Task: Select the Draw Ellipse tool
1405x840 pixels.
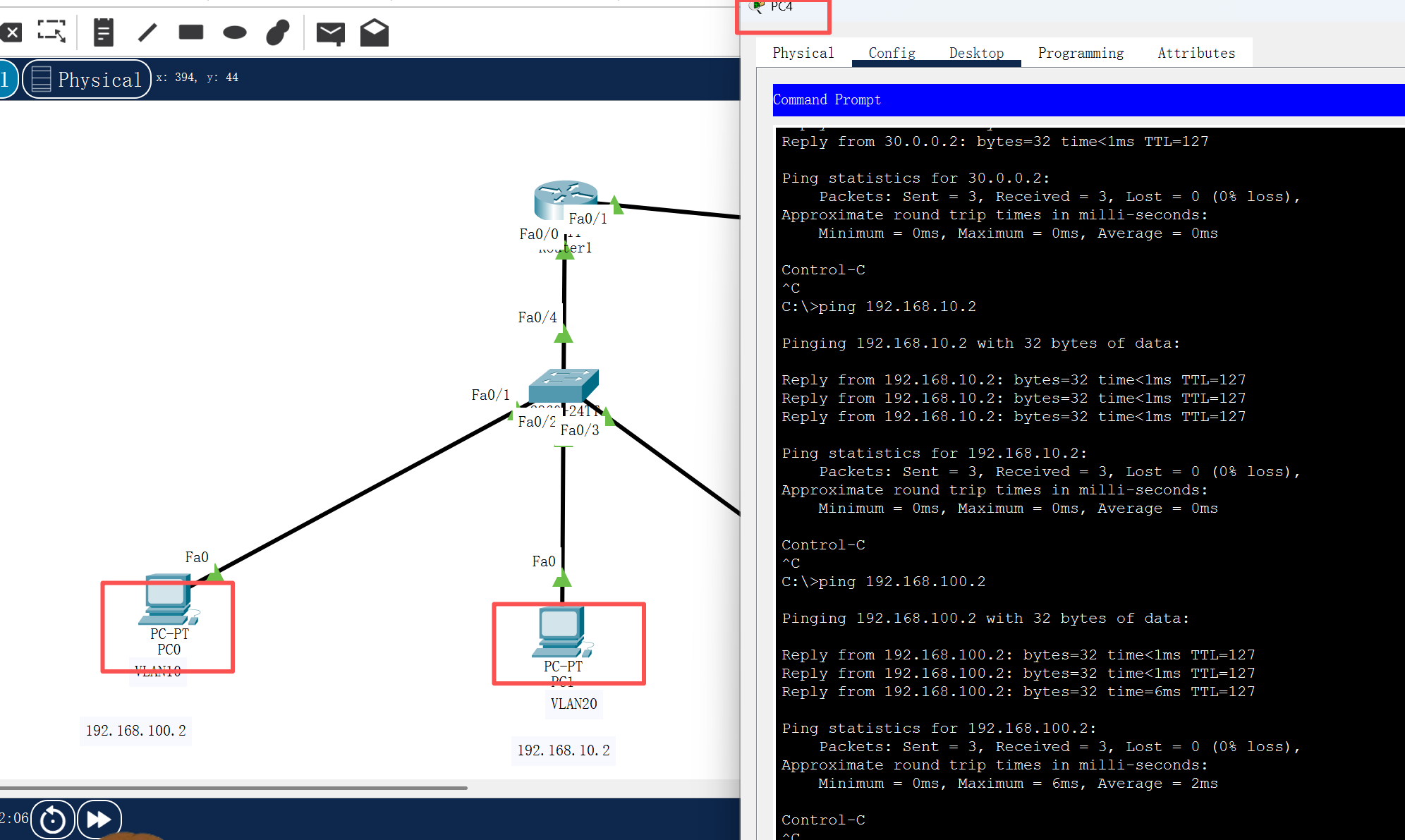Action: pyautogui.click(x=234, y=32)
